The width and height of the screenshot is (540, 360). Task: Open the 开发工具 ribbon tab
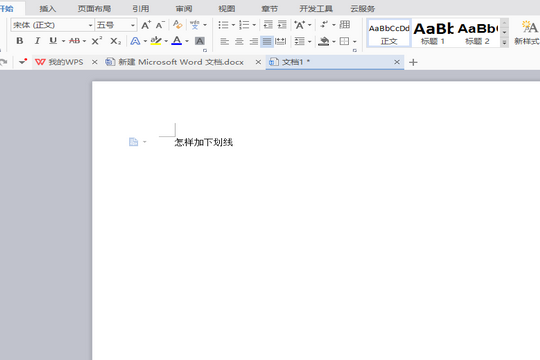point(316,9)
